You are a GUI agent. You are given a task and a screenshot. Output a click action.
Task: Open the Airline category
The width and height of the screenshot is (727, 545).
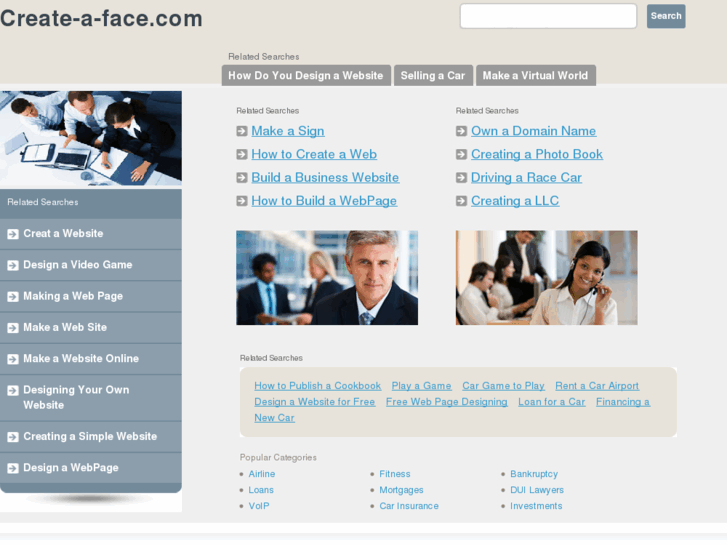pos(262,474)
